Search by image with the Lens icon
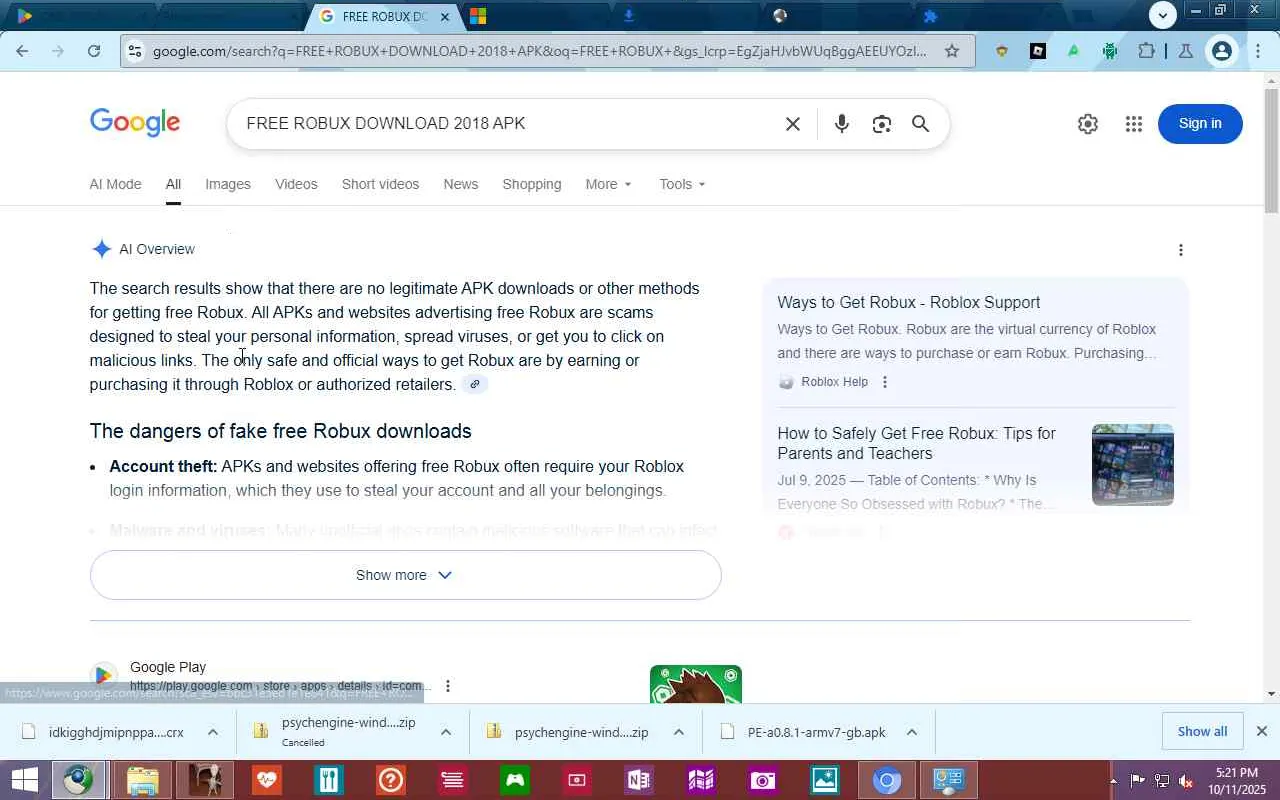This screenshot has width=1280, height=800. (x=881, y=124)
